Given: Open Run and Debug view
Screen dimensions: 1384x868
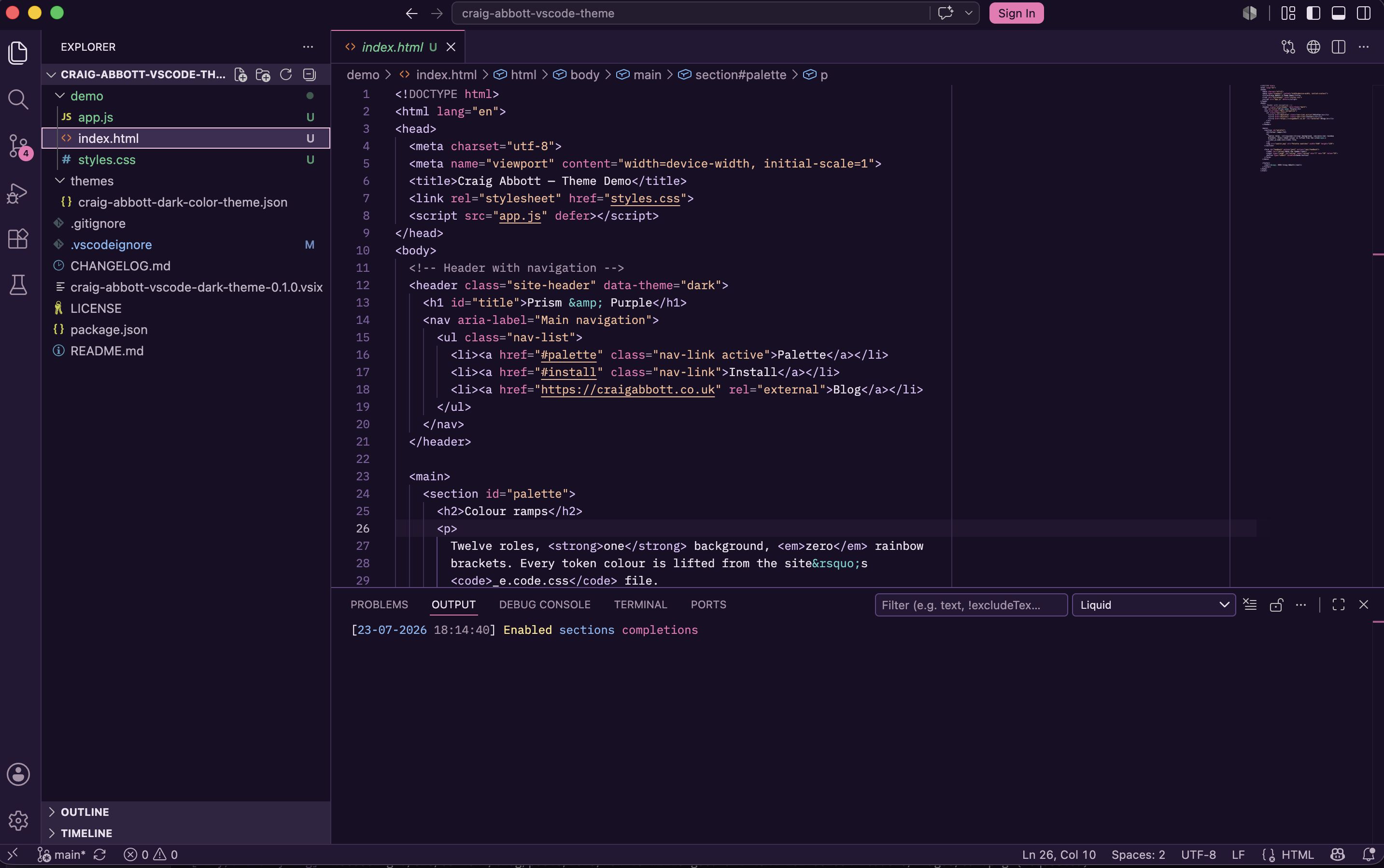Looking at the screenshot, I should click(x=18, y=193).
